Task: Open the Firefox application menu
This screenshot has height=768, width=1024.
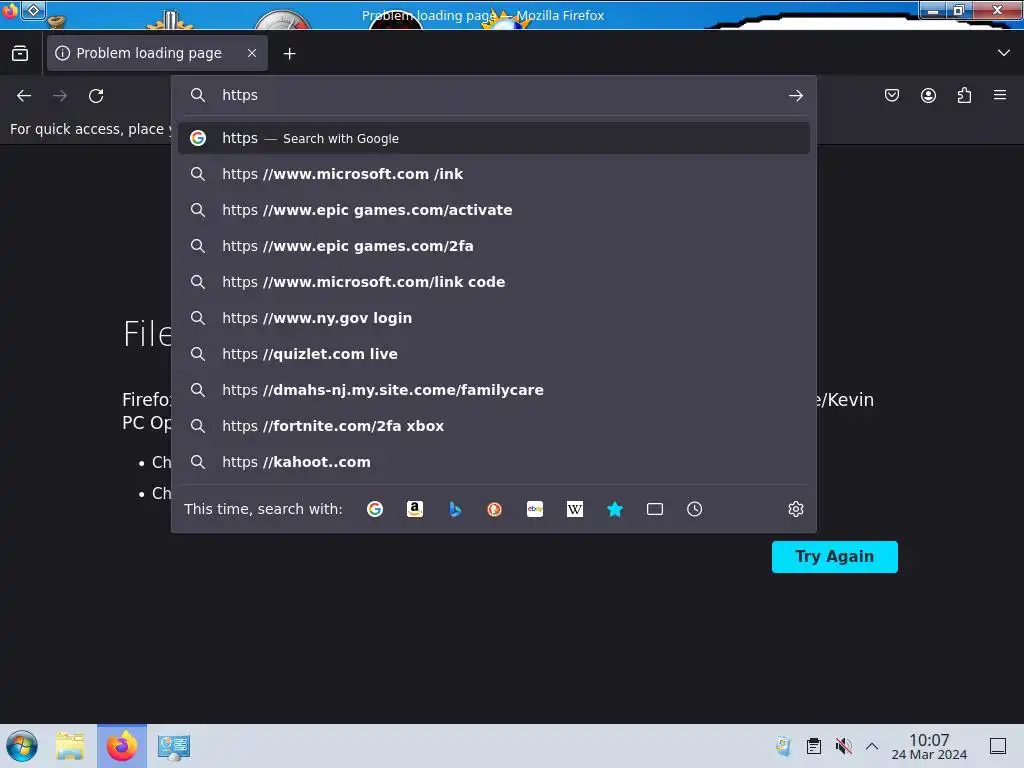Action: (x=1000, y=95)
